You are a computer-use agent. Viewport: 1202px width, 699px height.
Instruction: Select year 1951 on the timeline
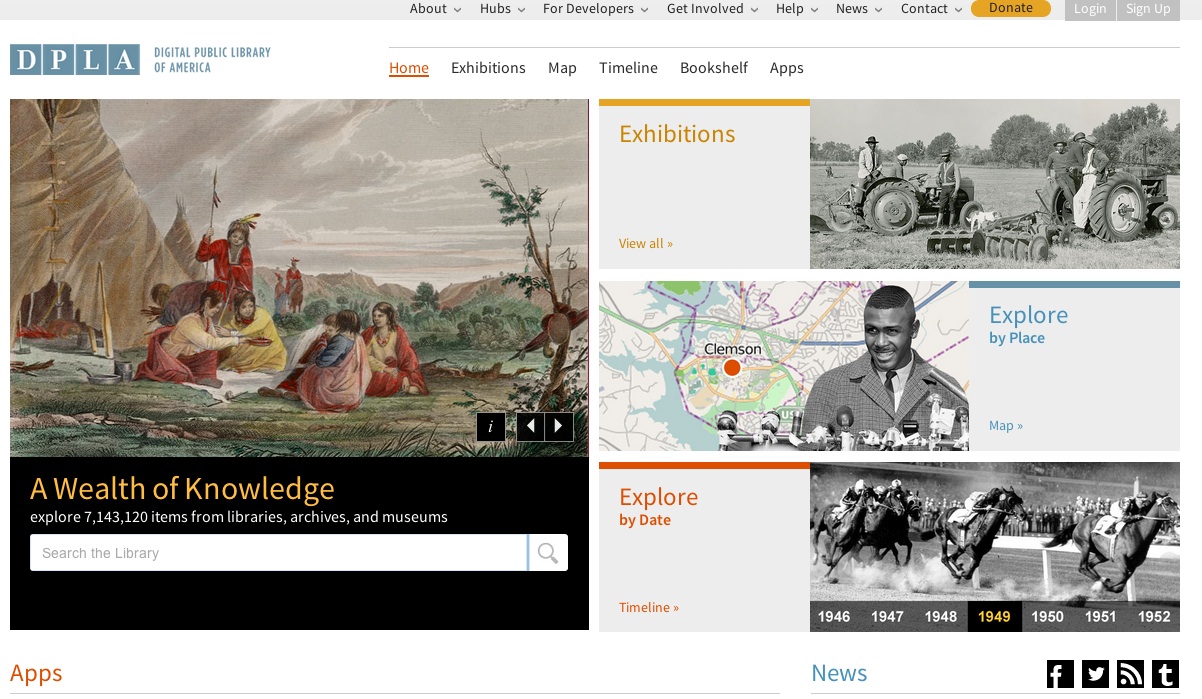[1101, 617]
